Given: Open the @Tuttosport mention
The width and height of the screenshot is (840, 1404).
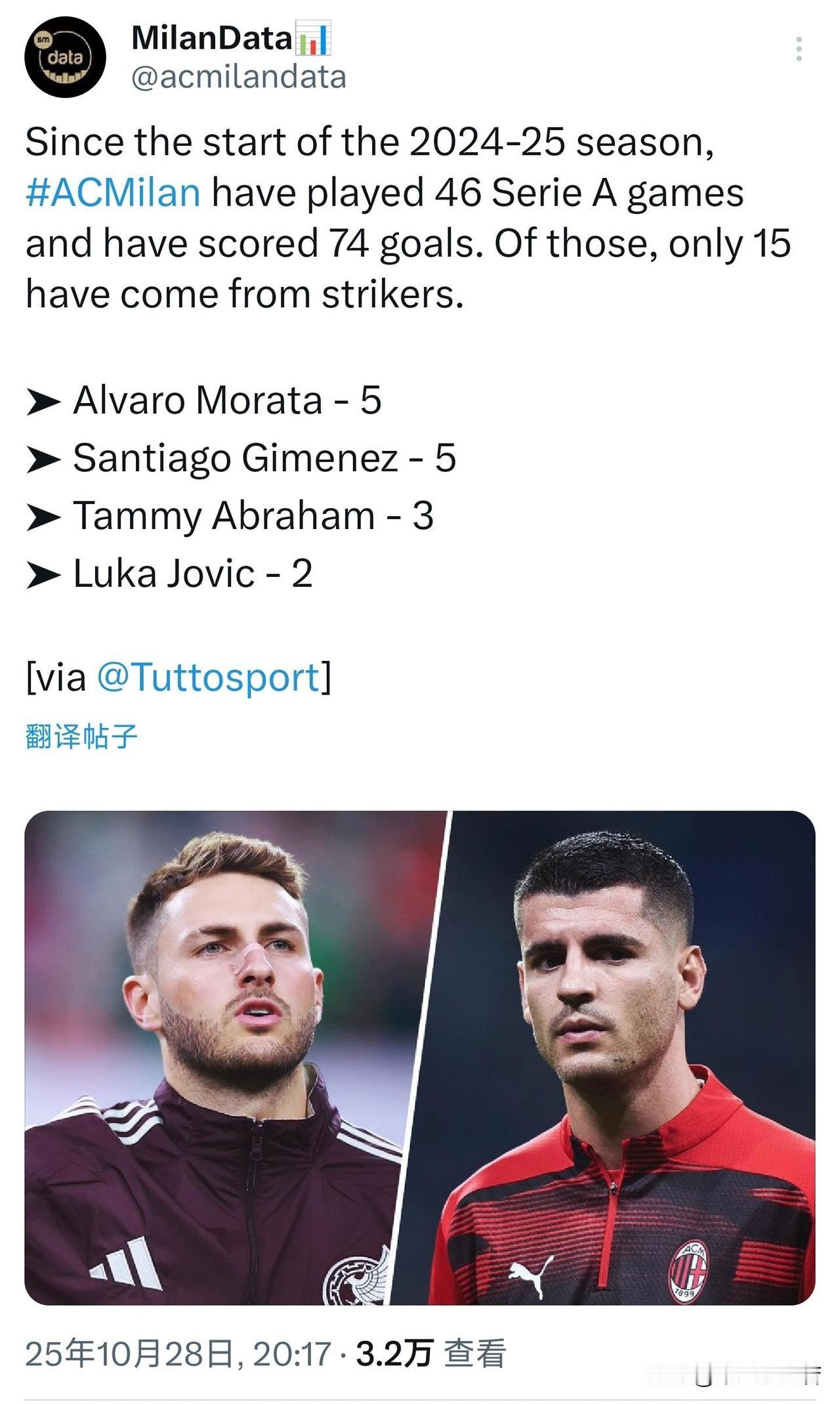Looking at the screenshot, I should click(208, 677).
